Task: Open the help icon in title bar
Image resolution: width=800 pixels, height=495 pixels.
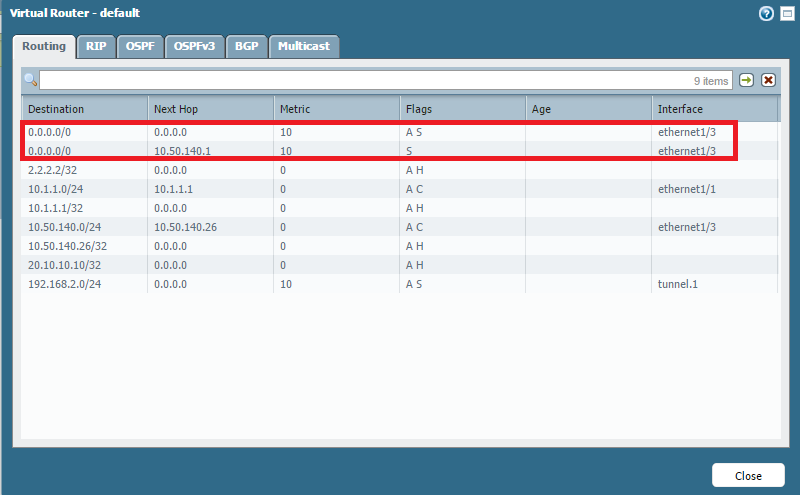Action: (767, 13)
